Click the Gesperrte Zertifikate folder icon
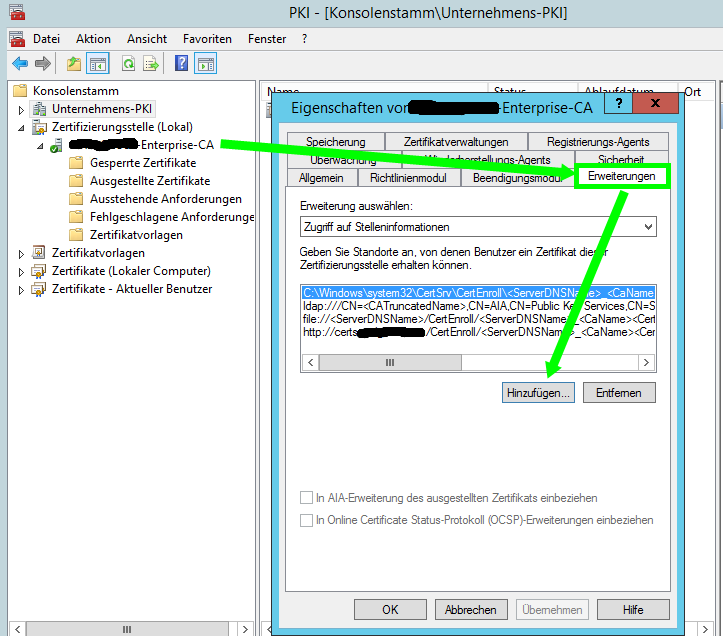723x636 pixels. coord(76,163)
